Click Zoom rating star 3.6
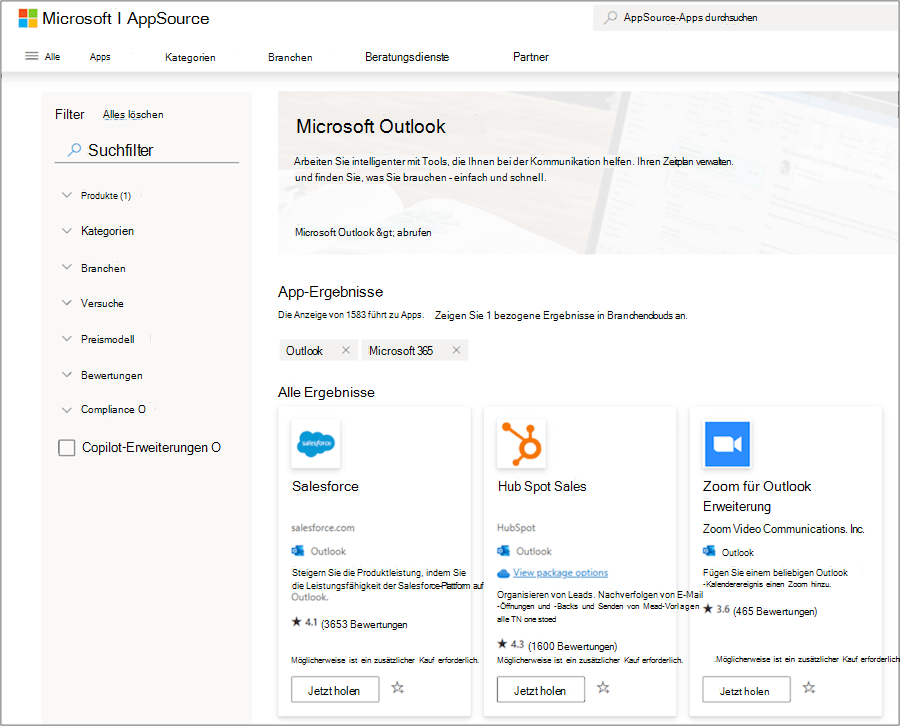The width and height of the screenshot is (900, 726). tap(708, 609)
